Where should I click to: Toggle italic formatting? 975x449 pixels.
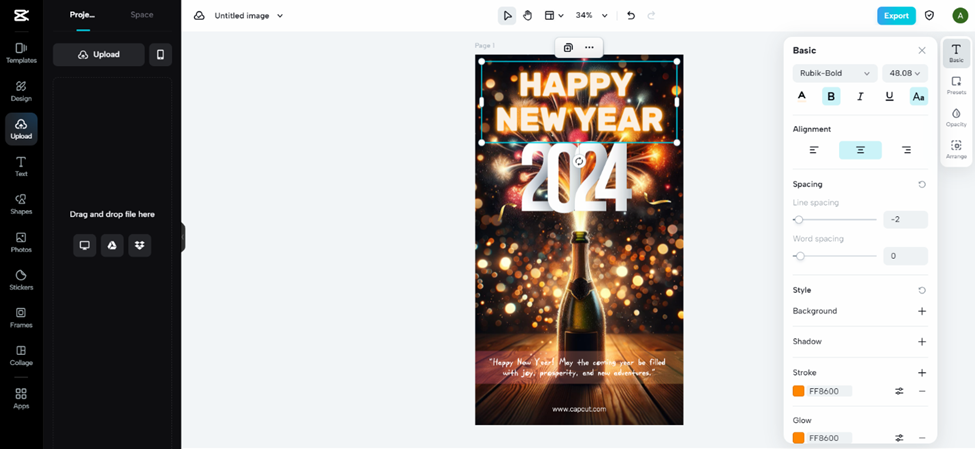coord(861,96)
